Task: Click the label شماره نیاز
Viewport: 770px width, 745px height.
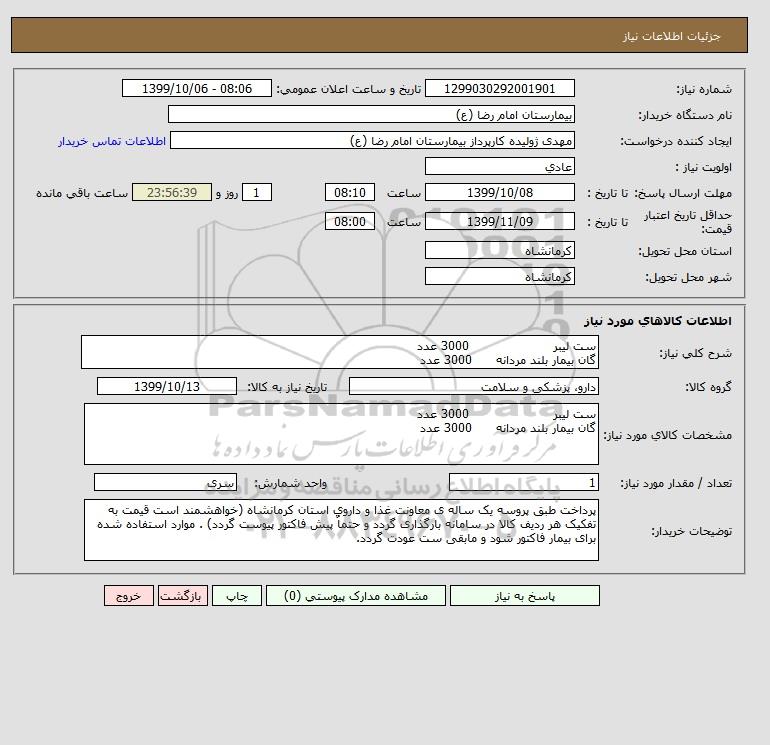Action: [704, 89]
